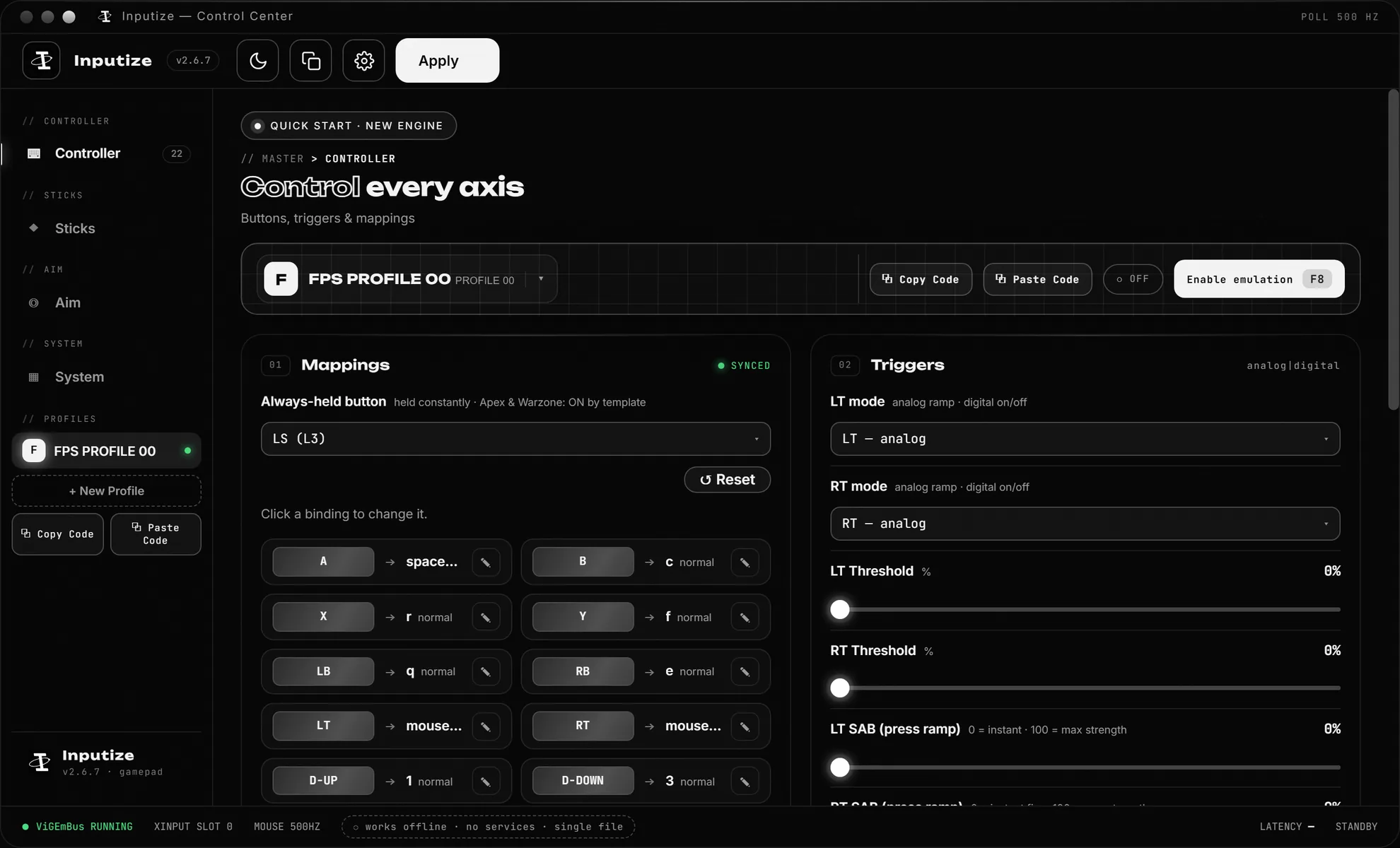Image resolution: width=1400 pixels, height=848 pixels.
Task: Click the Y button mapping chip
Action: pos(583,617)
